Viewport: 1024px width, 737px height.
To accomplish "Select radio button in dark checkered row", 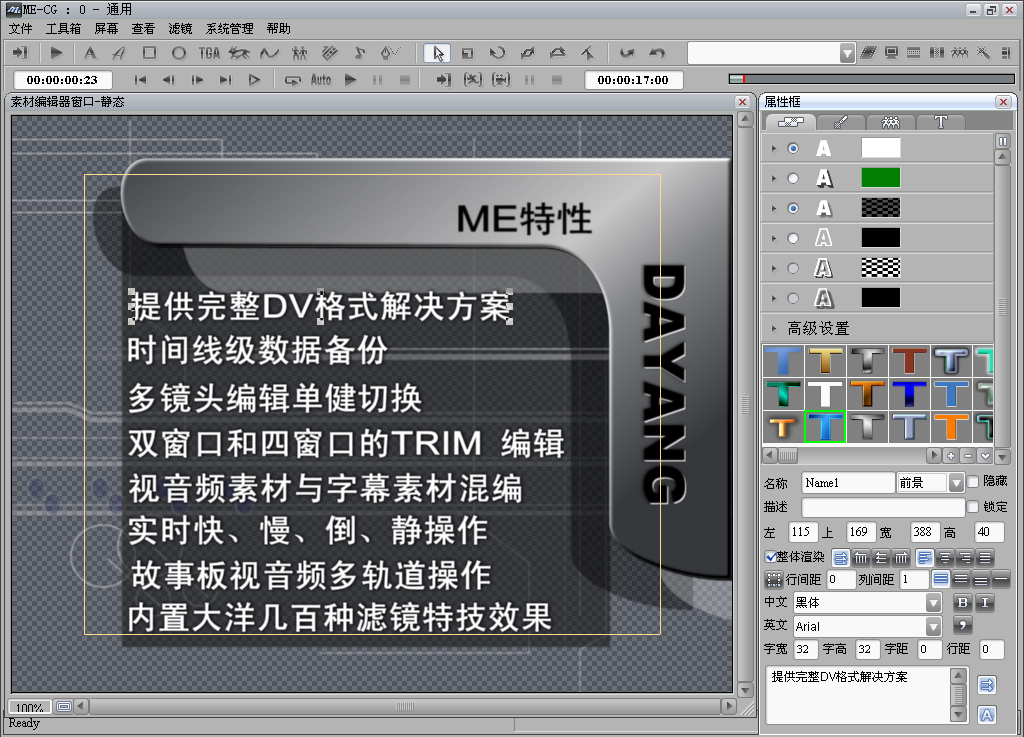I will [x=793, y=208].
